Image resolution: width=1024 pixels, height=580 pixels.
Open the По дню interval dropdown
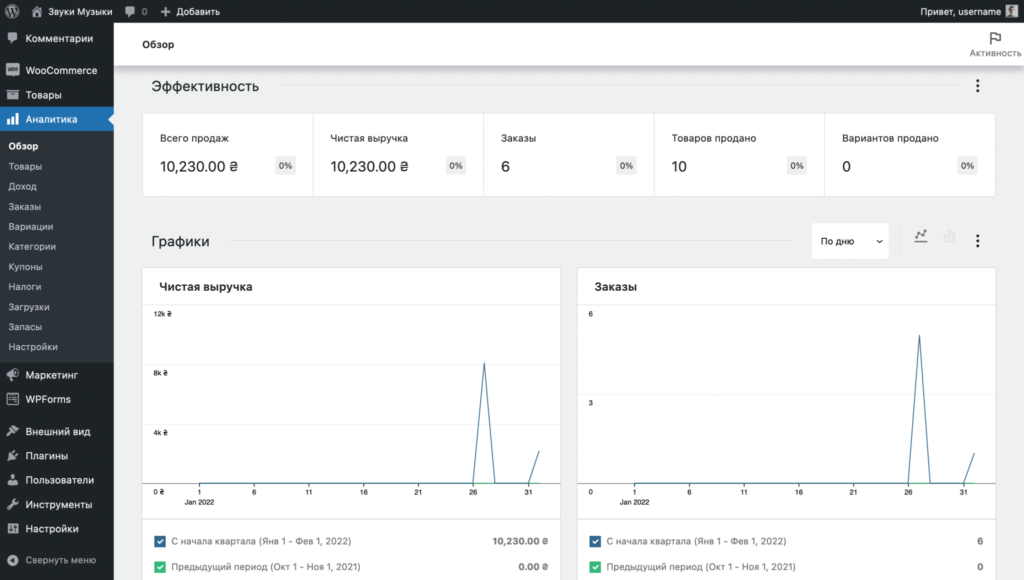coord(850,241)
